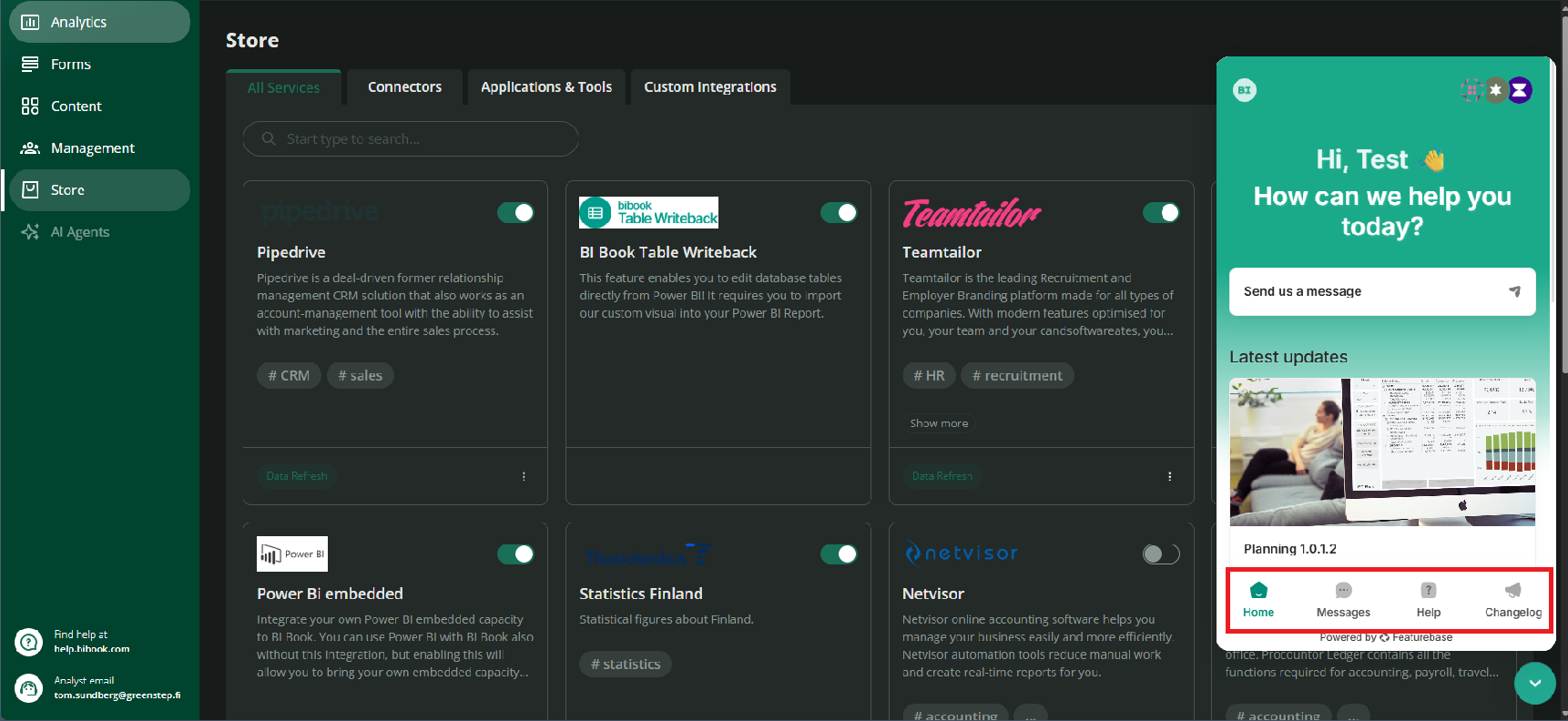This screenshot has height=721, width=1568.
Task: Open the Custom Integrations tab
Action: 710,87
